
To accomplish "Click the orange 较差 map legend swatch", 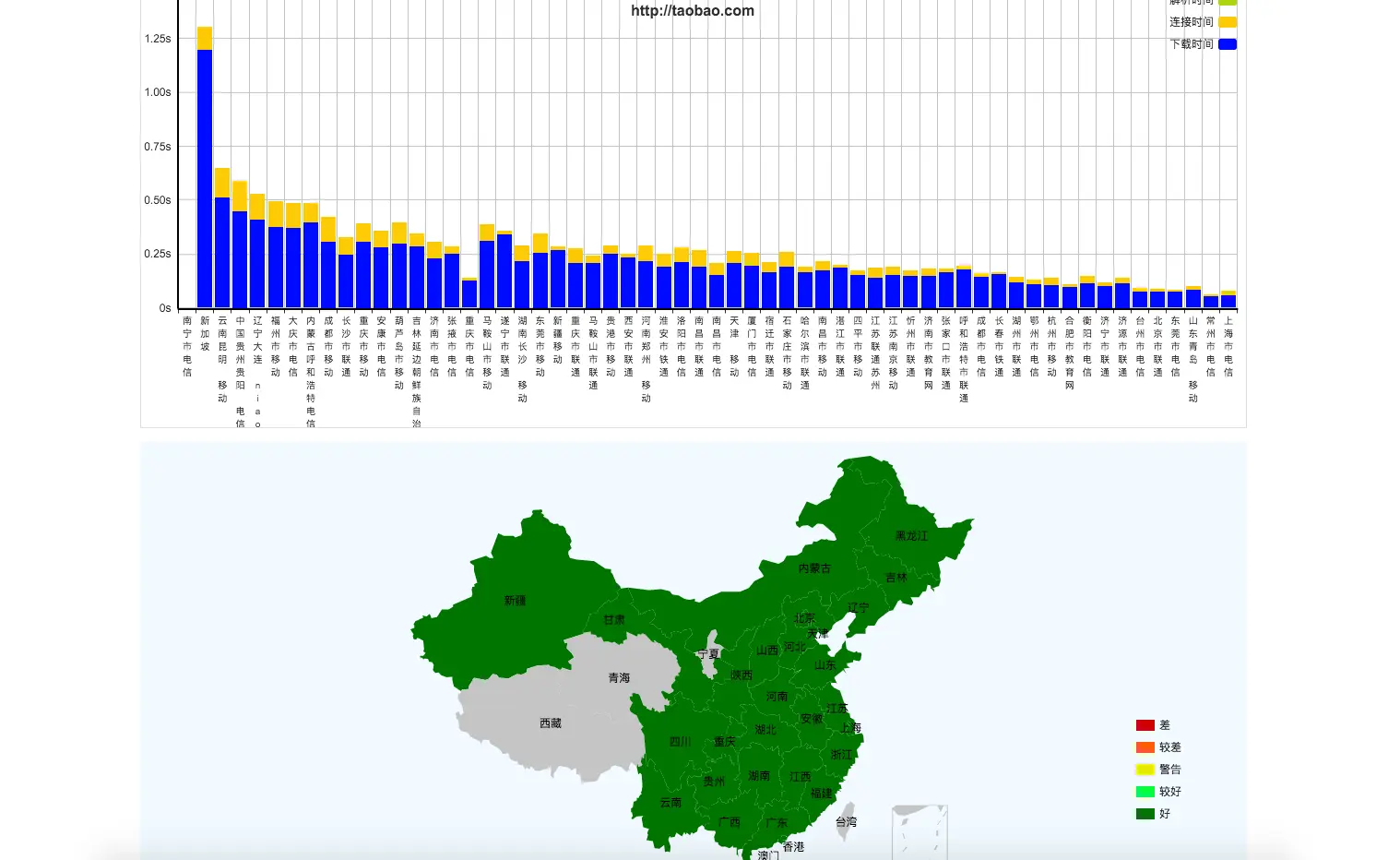I will pos(1145,747).
